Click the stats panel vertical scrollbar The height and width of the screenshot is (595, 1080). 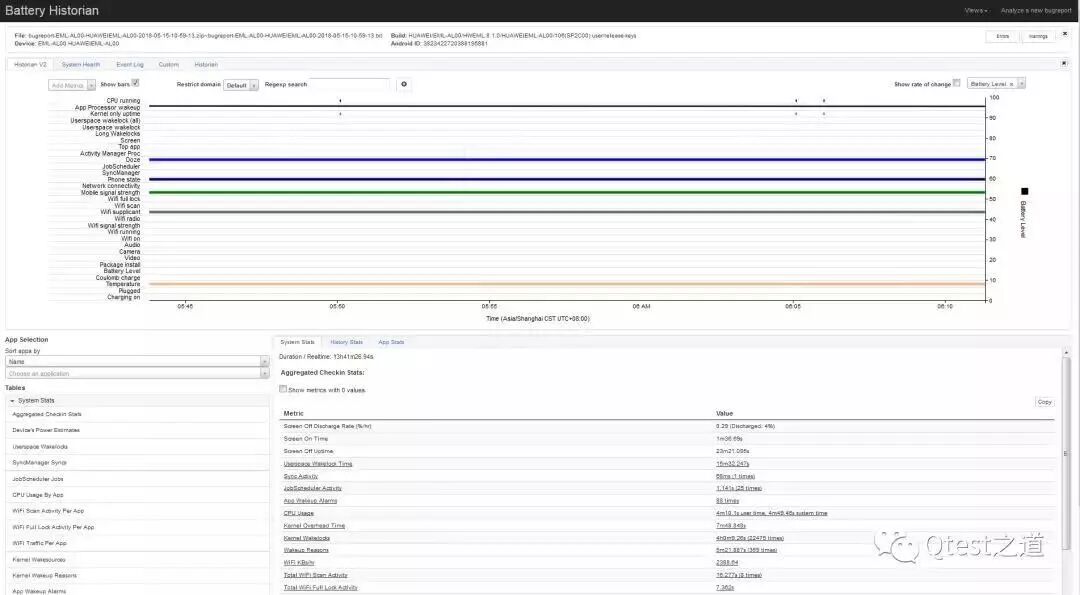coord(1066,455)
